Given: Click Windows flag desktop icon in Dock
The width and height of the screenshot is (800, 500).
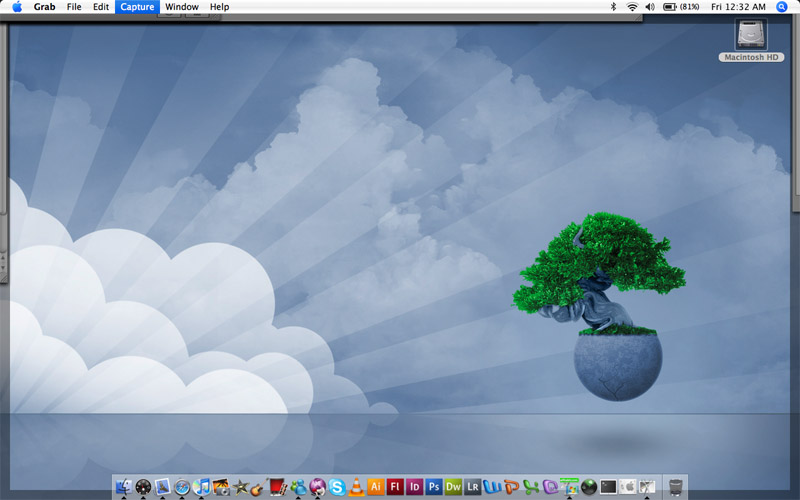Looking at the screenshot, I should pos(569,486).
